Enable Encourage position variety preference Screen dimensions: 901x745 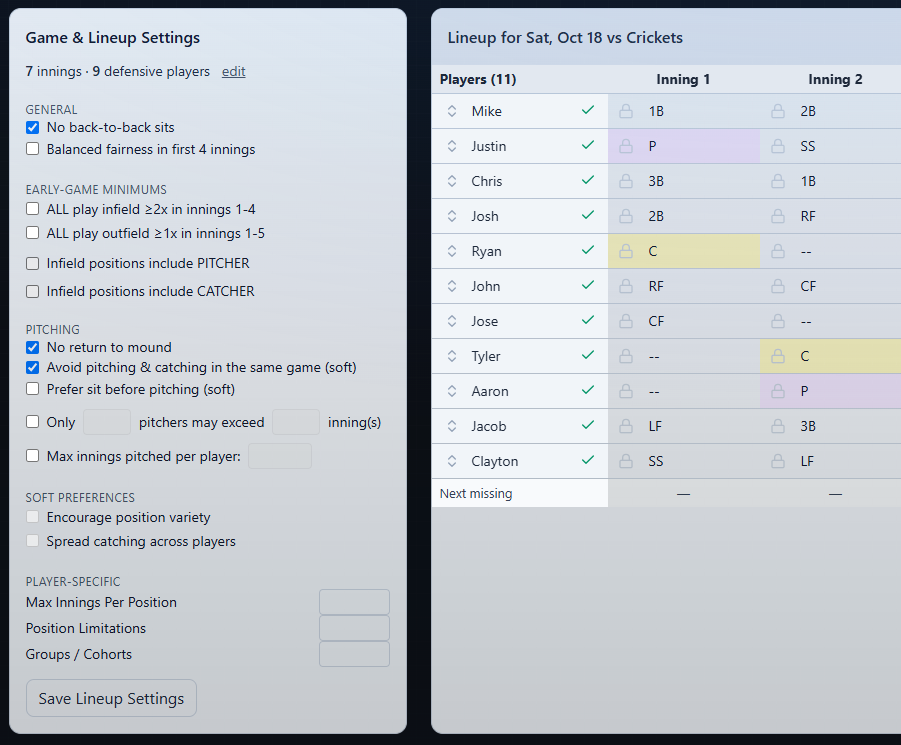(31, 517)
